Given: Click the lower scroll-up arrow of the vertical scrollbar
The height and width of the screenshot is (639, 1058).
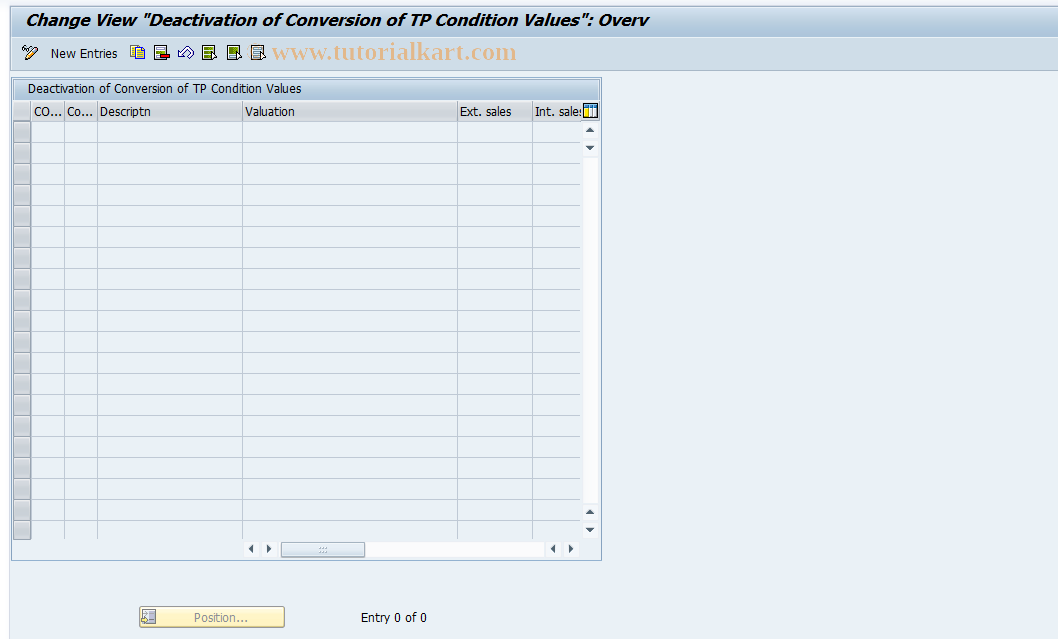Looking at the screenshot, I should pos(590,512).
